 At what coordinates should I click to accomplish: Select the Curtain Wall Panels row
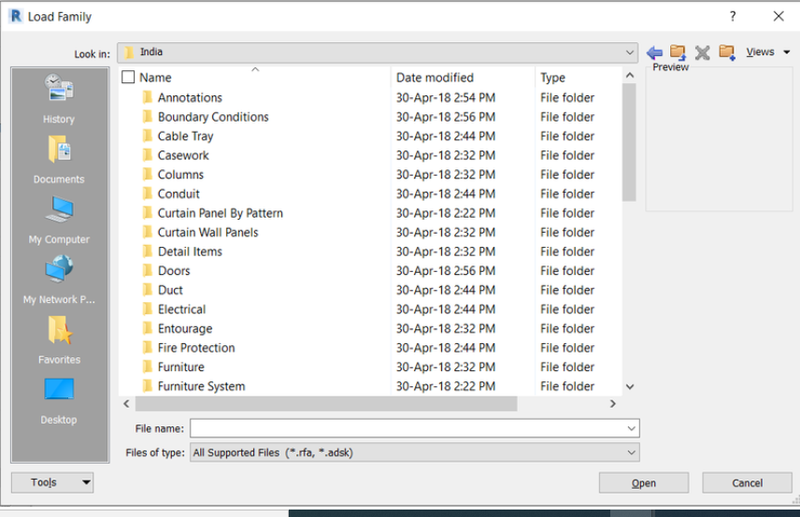[371, 232]
